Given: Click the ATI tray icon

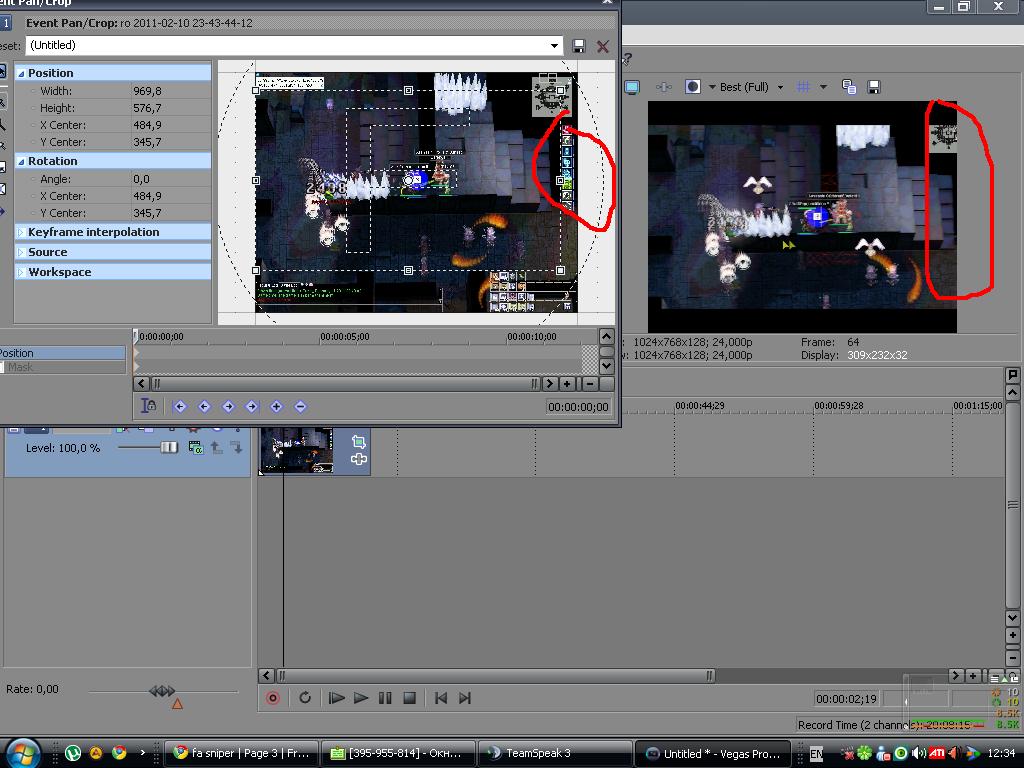Looking at the screenshot, I should (937, 753).
